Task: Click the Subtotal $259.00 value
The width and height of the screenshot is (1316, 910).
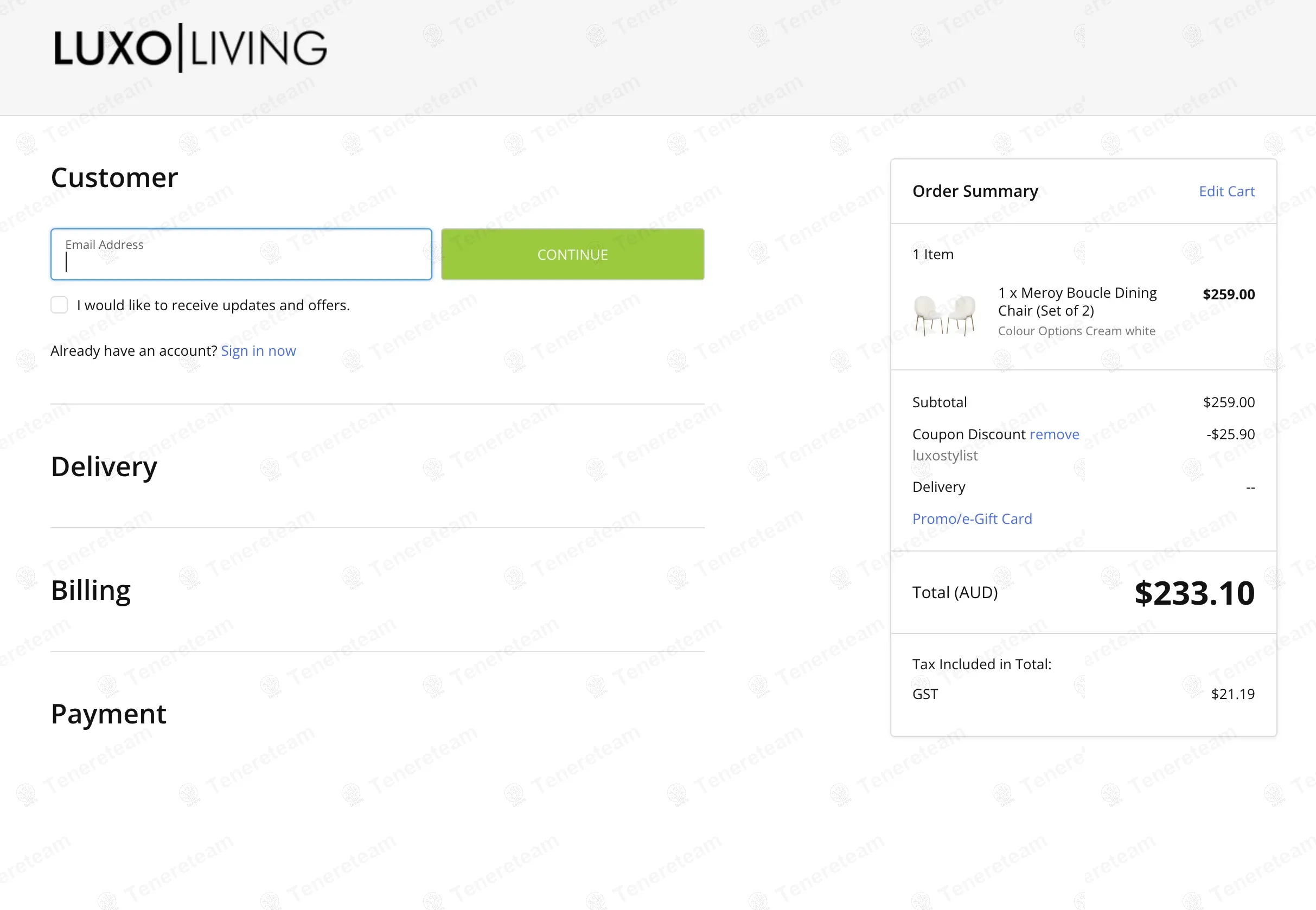Action: (1229, 402)
